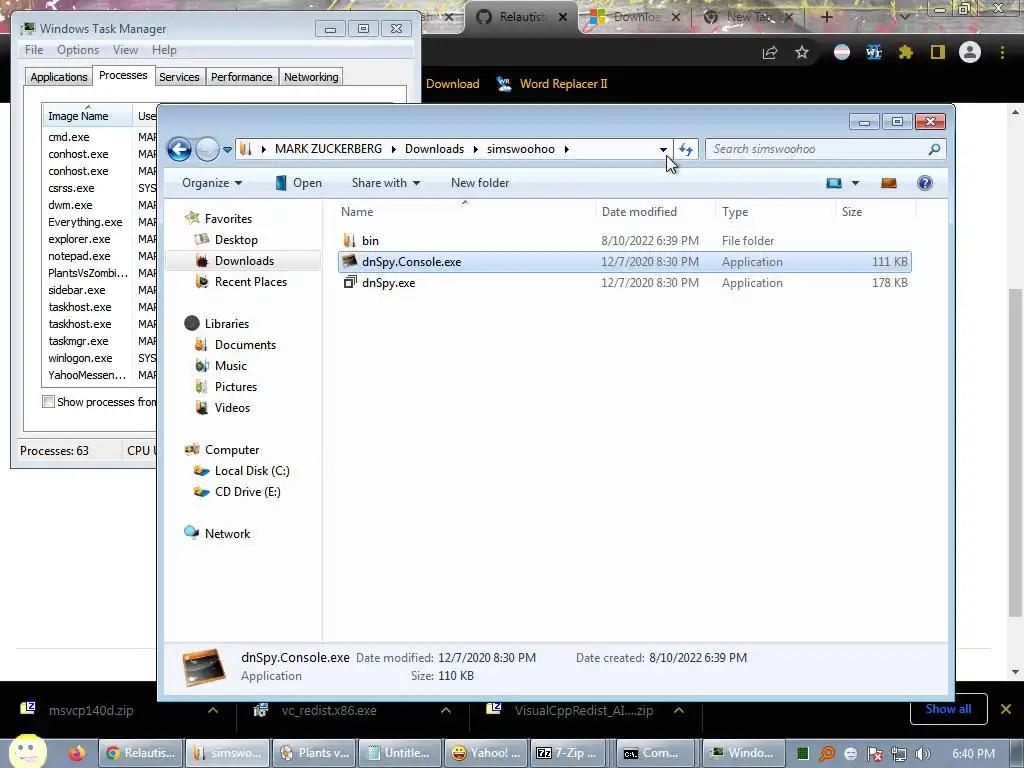Open the Organize dropdown menu
The height and width of the screenshot is (768, 1024).
tap(212, 183)
